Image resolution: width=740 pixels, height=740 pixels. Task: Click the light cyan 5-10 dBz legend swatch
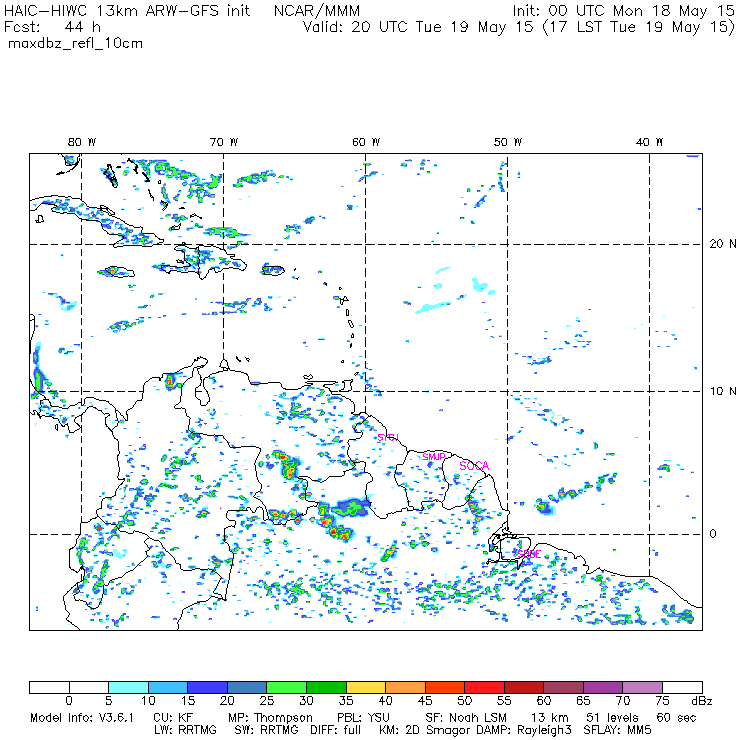click(x=128, y=687)
